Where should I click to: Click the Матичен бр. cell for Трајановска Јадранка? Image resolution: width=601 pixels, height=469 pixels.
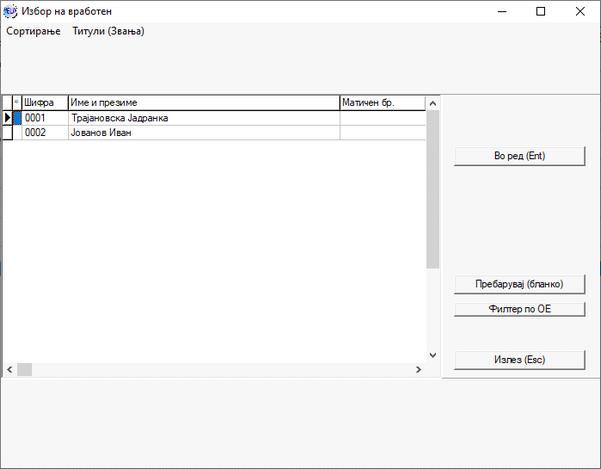pos(383,118)
